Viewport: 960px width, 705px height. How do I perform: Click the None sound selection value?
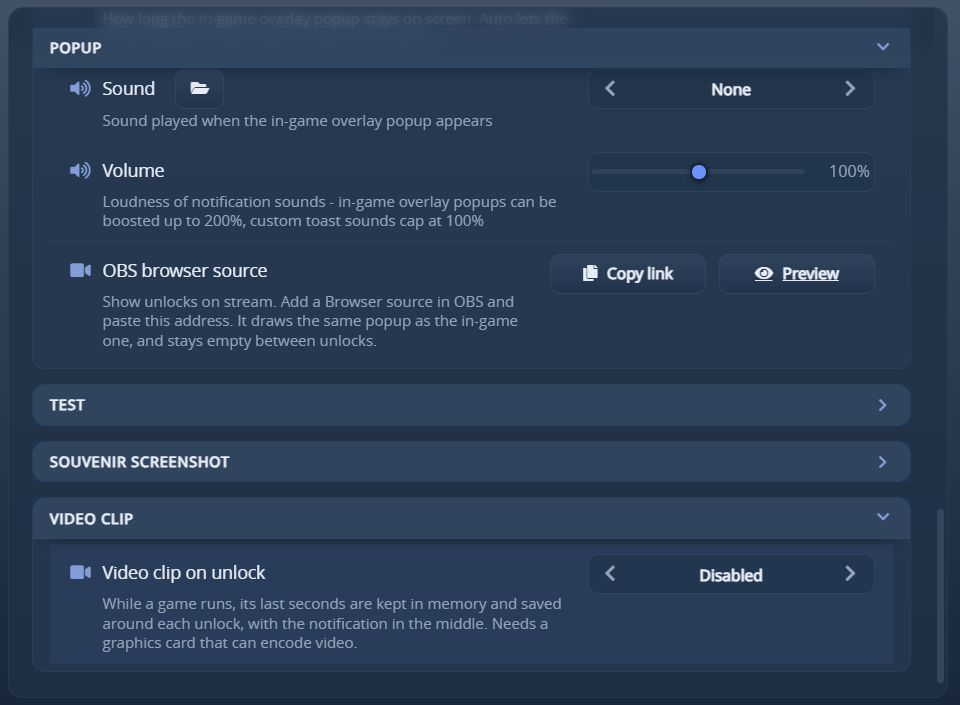click(x=731, y=89)
